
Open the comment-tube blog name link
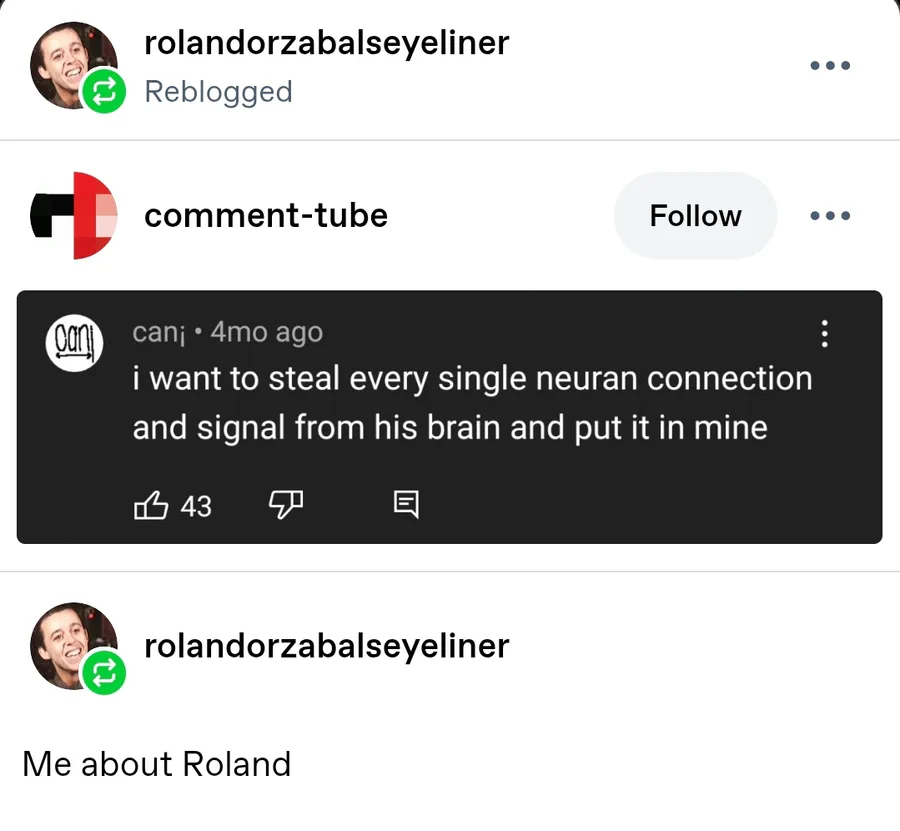pyautogui.click(x=266, y=216)
